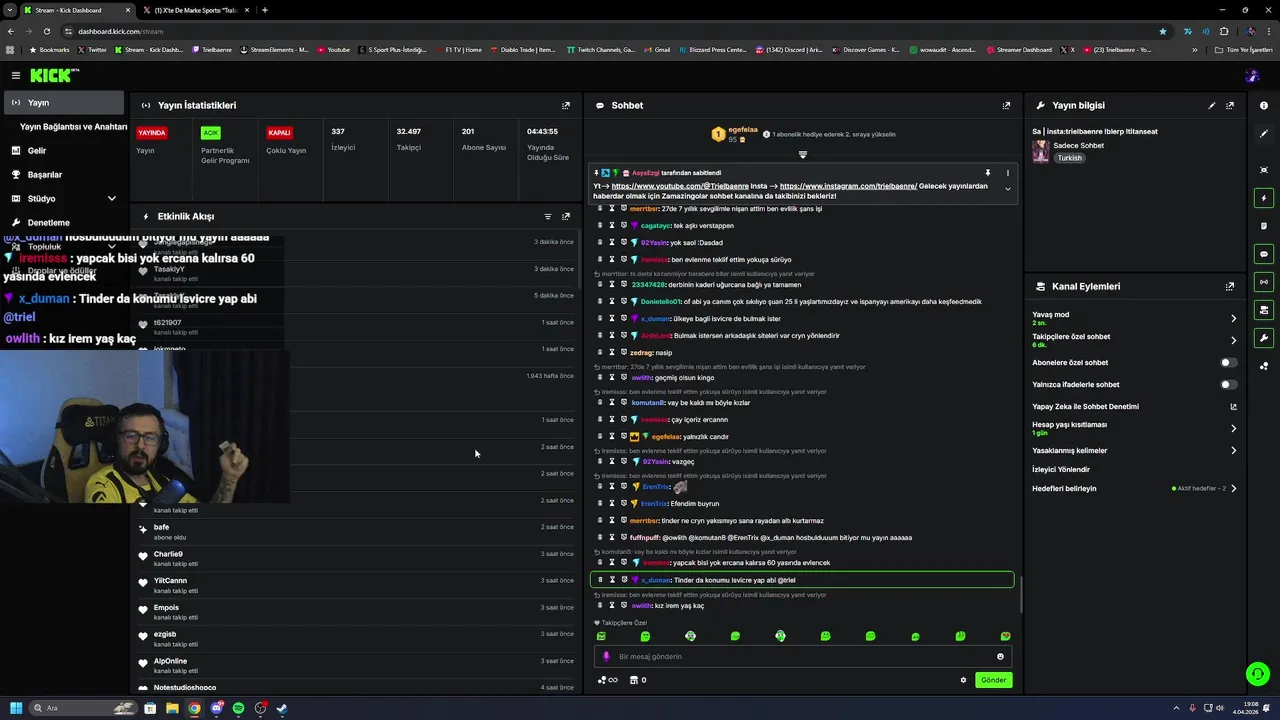
Task: Toggle Abonelere özel sohbet switch
Action: click(1228, 363)
